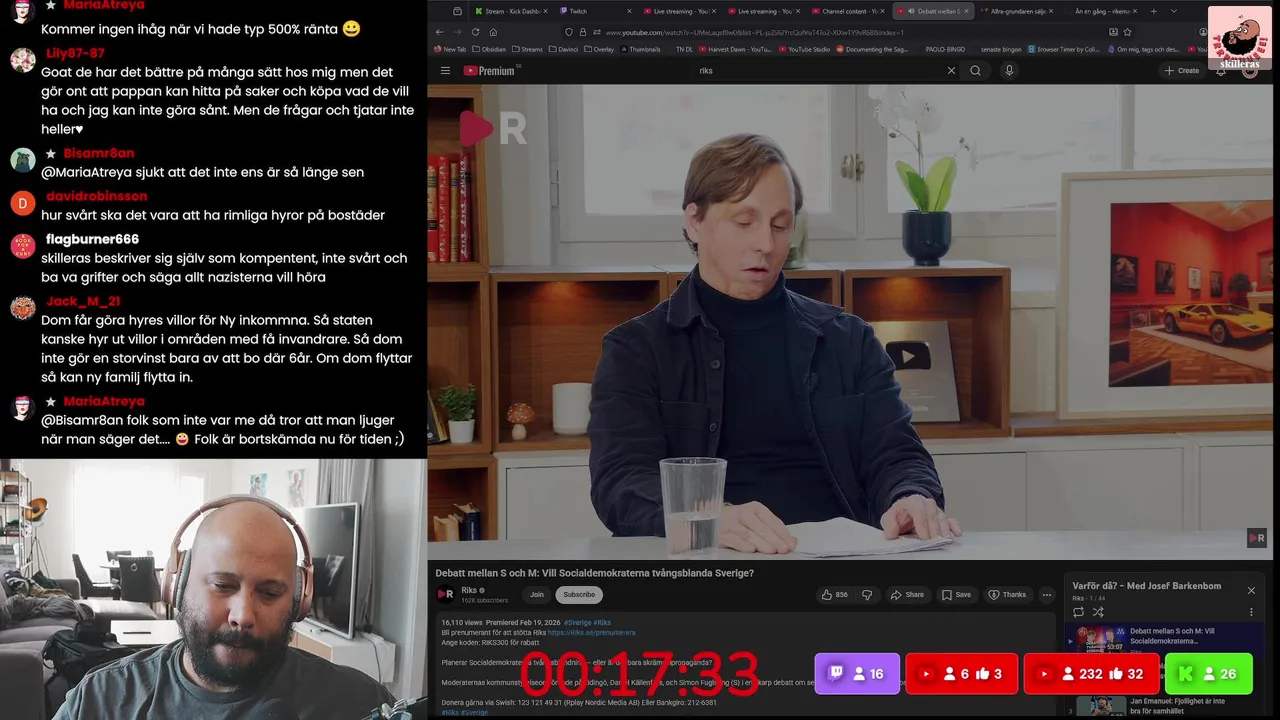Open the list all tabs dropdown
The width and height of the screenshot is (1280, 720).
pyautogui.click(x=1174, y=11)
